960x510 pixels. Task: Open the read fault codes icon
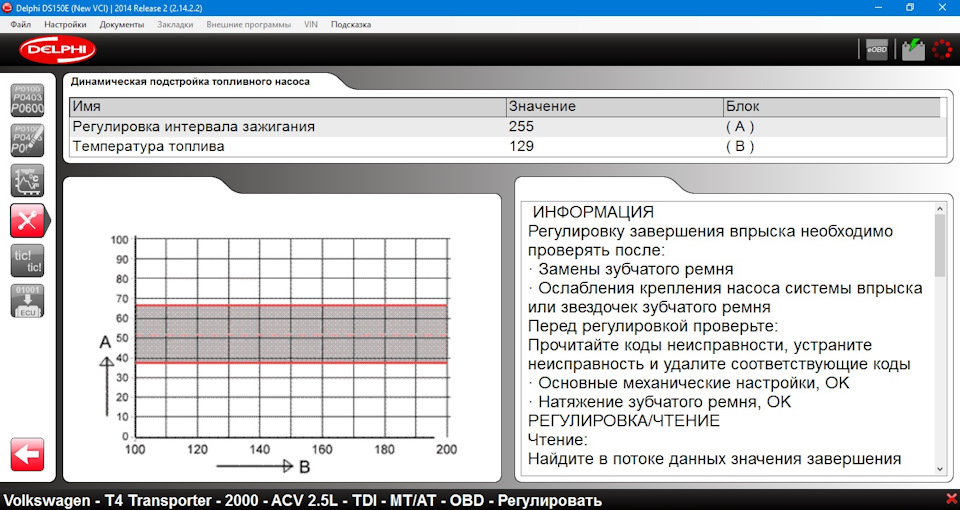pyautogui.click(x=27, y=100)
